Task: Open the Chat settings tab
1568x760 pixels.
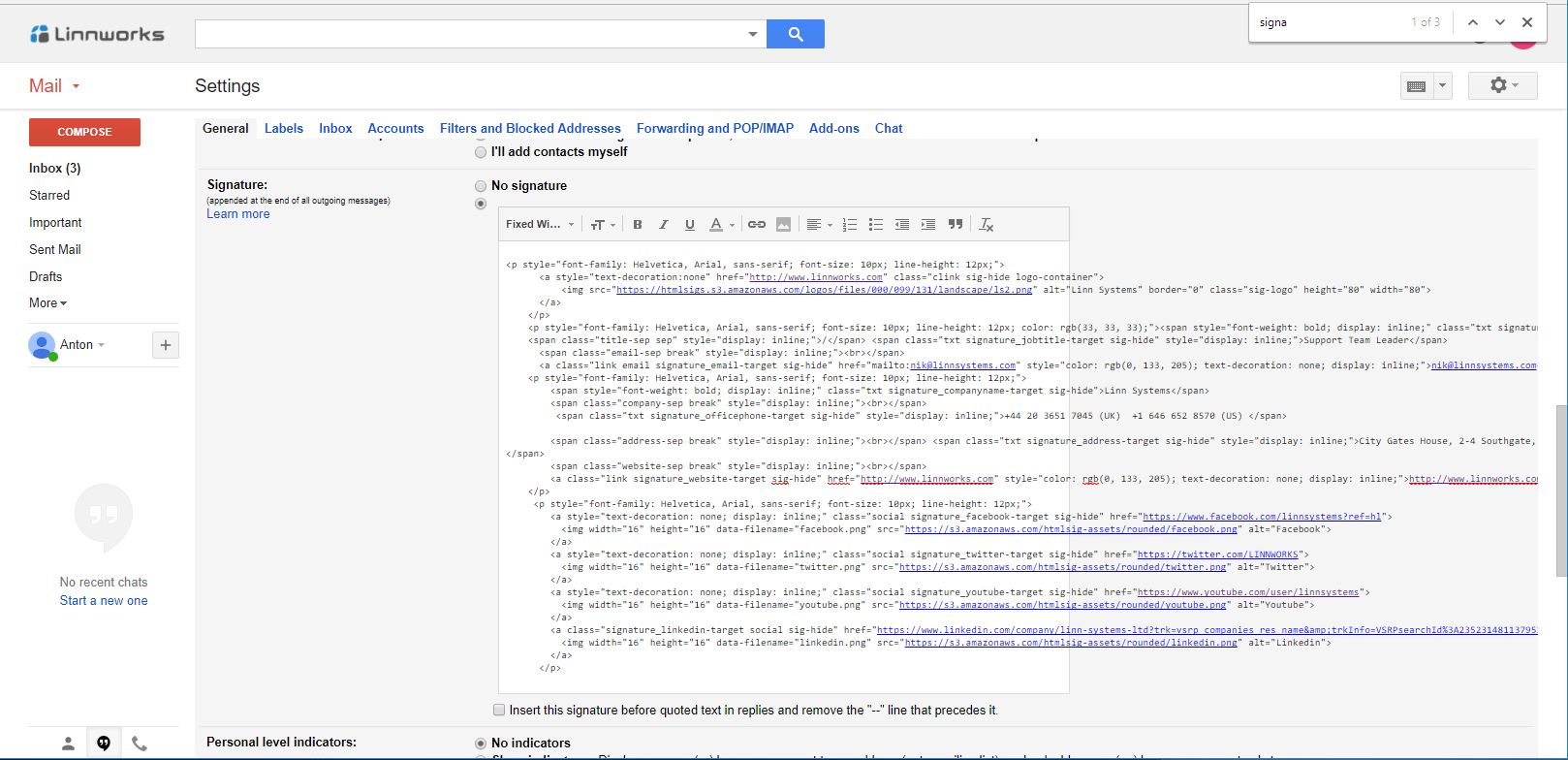Action: [889, 128]
